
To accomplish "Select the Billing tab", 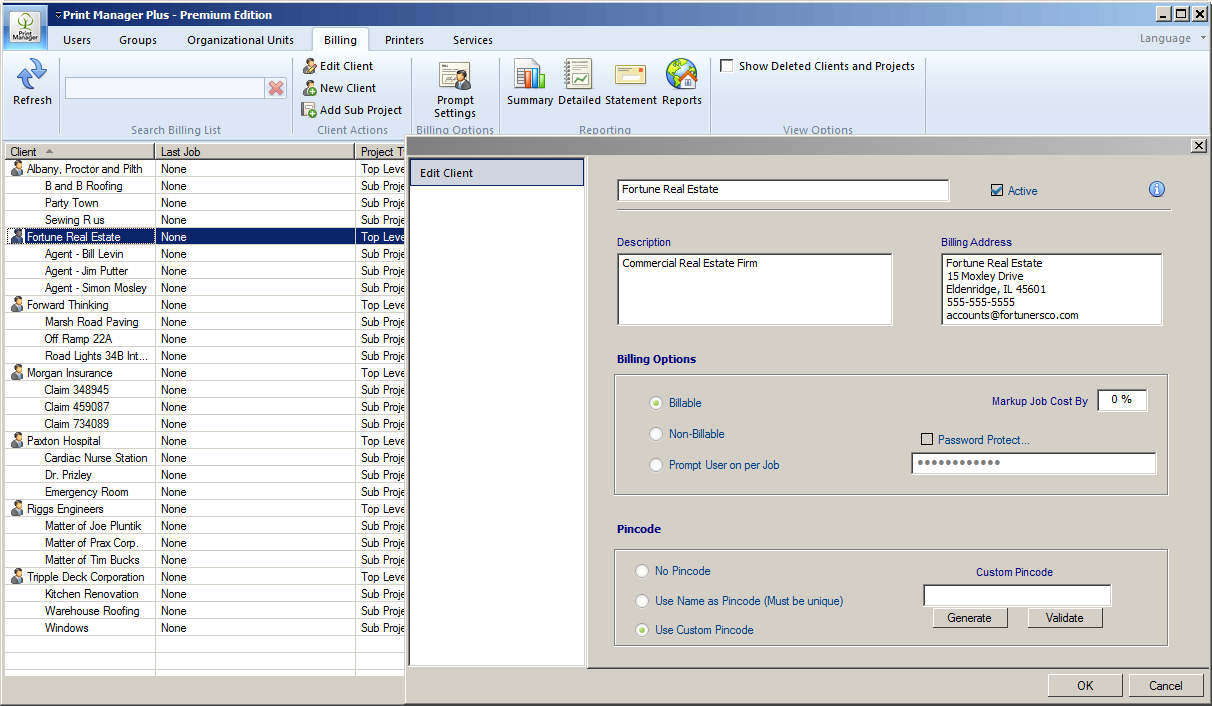I will (x=340, y=40).
